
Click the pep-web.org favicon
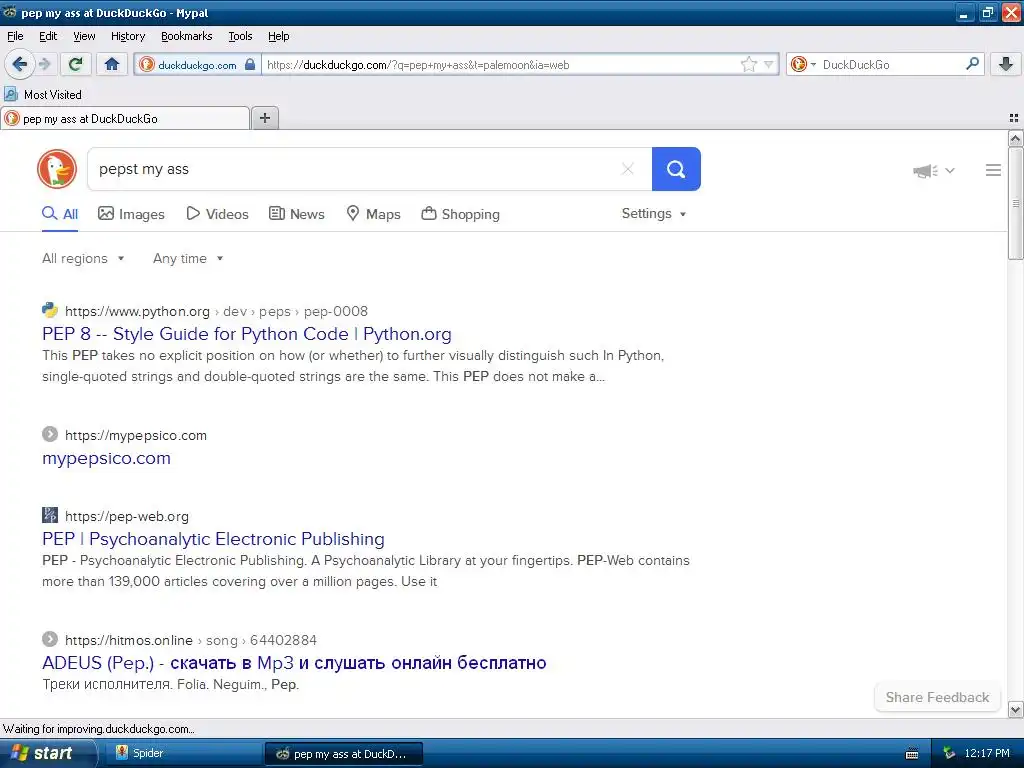50,515
